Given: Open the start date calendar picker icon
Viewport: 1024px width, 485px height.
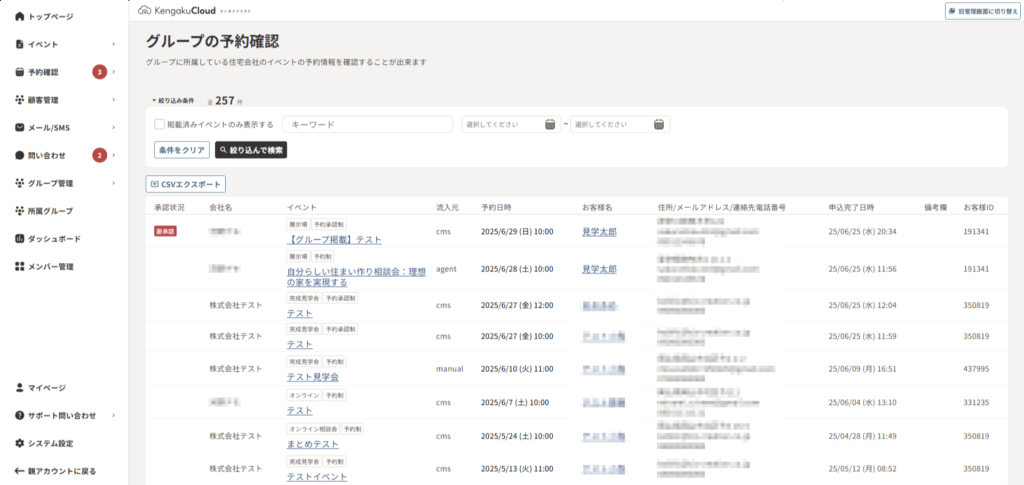Looking at the screenshot, I should pyautogui.click(x=550, y=124).
